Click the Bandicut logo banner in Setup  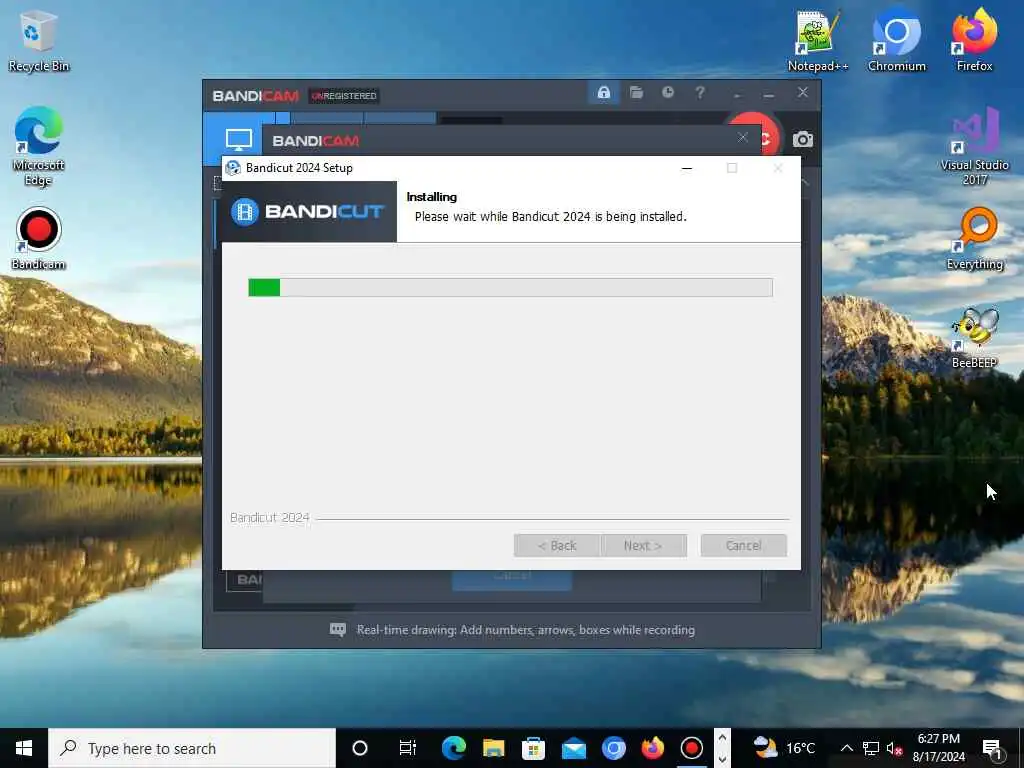click(x=310, y=212)
